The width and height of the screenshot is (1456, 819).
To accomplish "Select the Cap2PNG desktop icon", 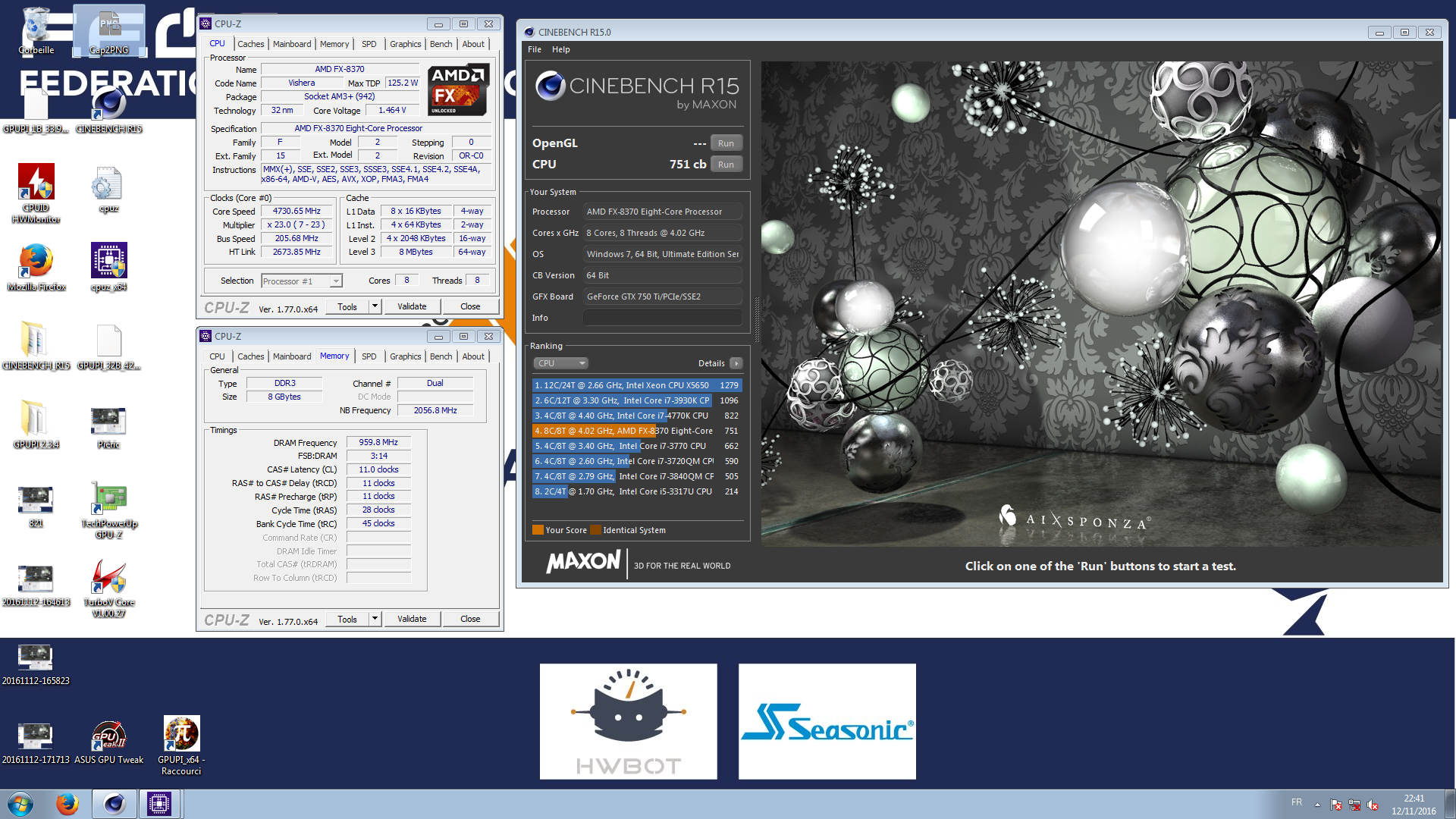I will point(109,30).
